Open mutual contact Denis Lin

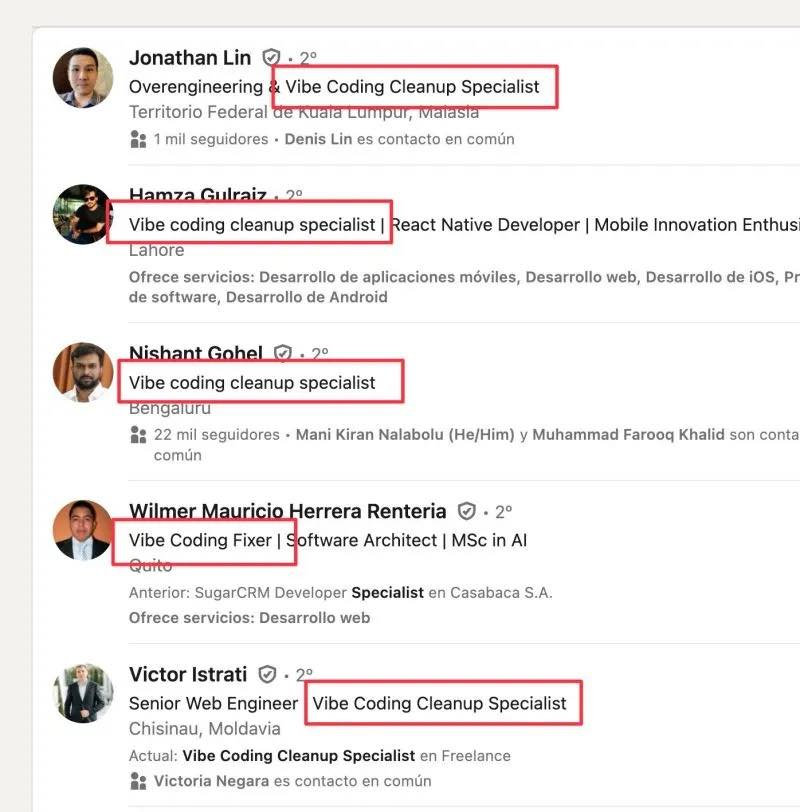[318, 139]
